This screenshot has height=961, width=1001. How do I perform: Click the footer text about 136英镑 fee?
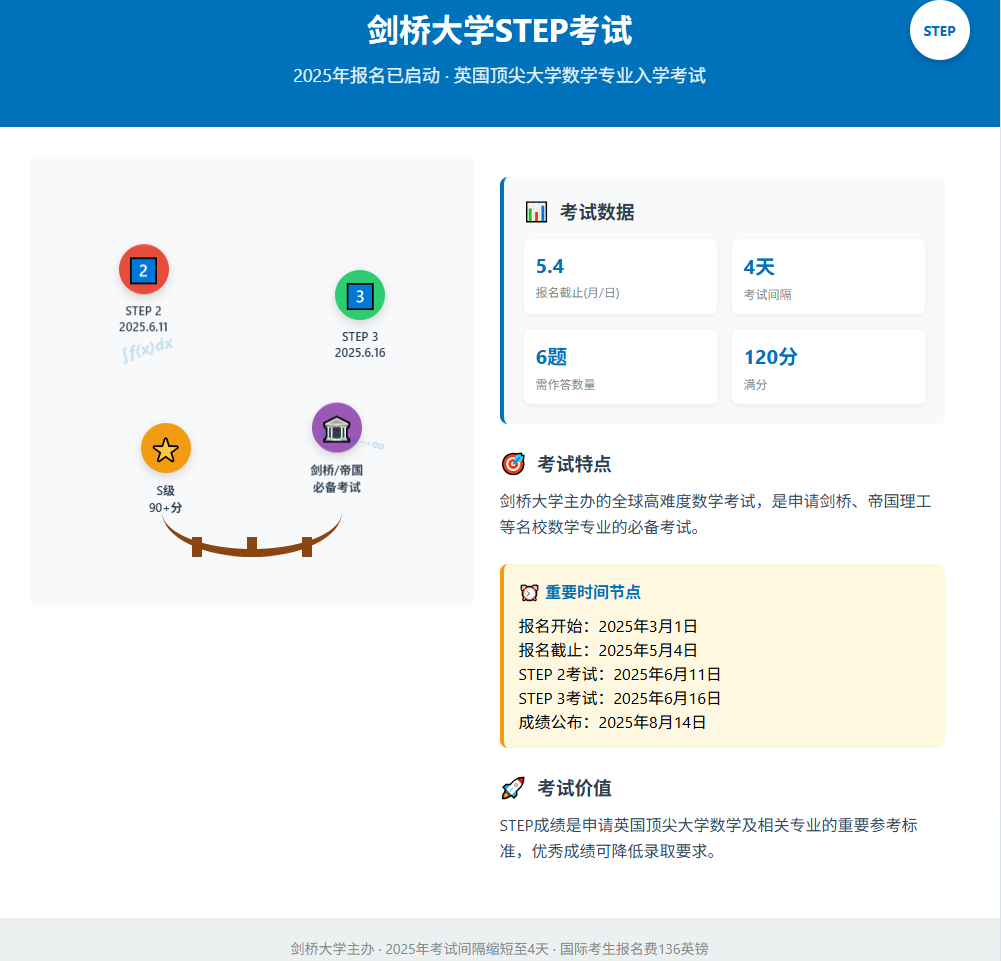click(x=500, y=948)
